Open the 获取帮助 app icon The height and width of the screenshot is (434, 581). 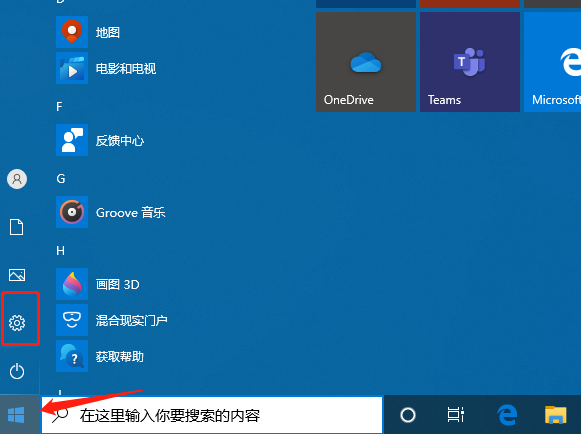tap(72, 356)
